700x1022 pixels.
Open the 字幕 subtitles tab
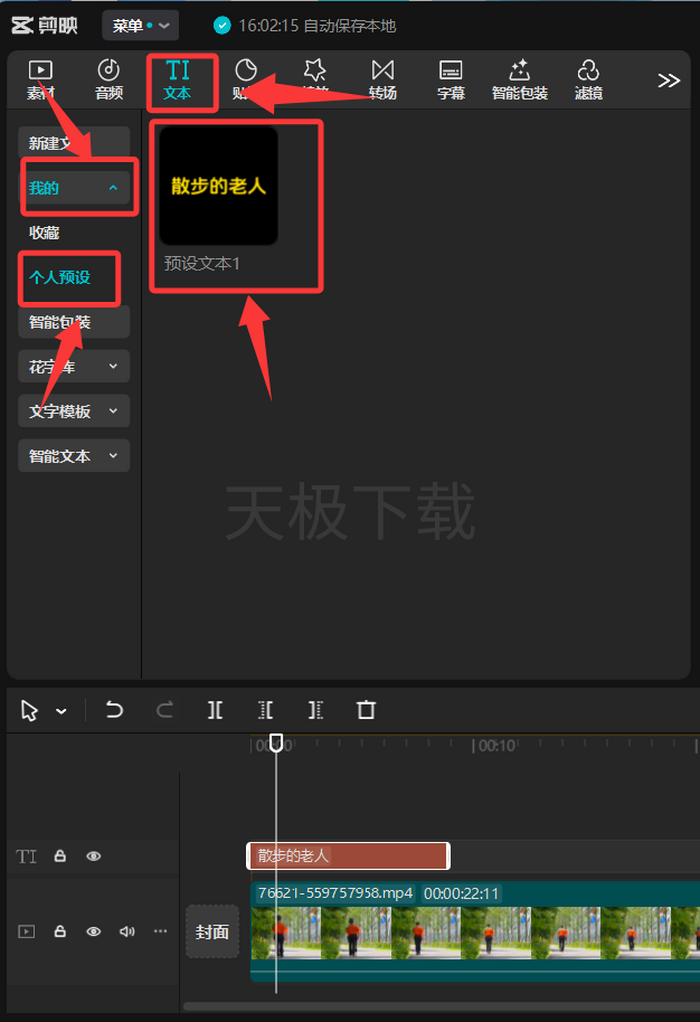click(x=451, y=80)
